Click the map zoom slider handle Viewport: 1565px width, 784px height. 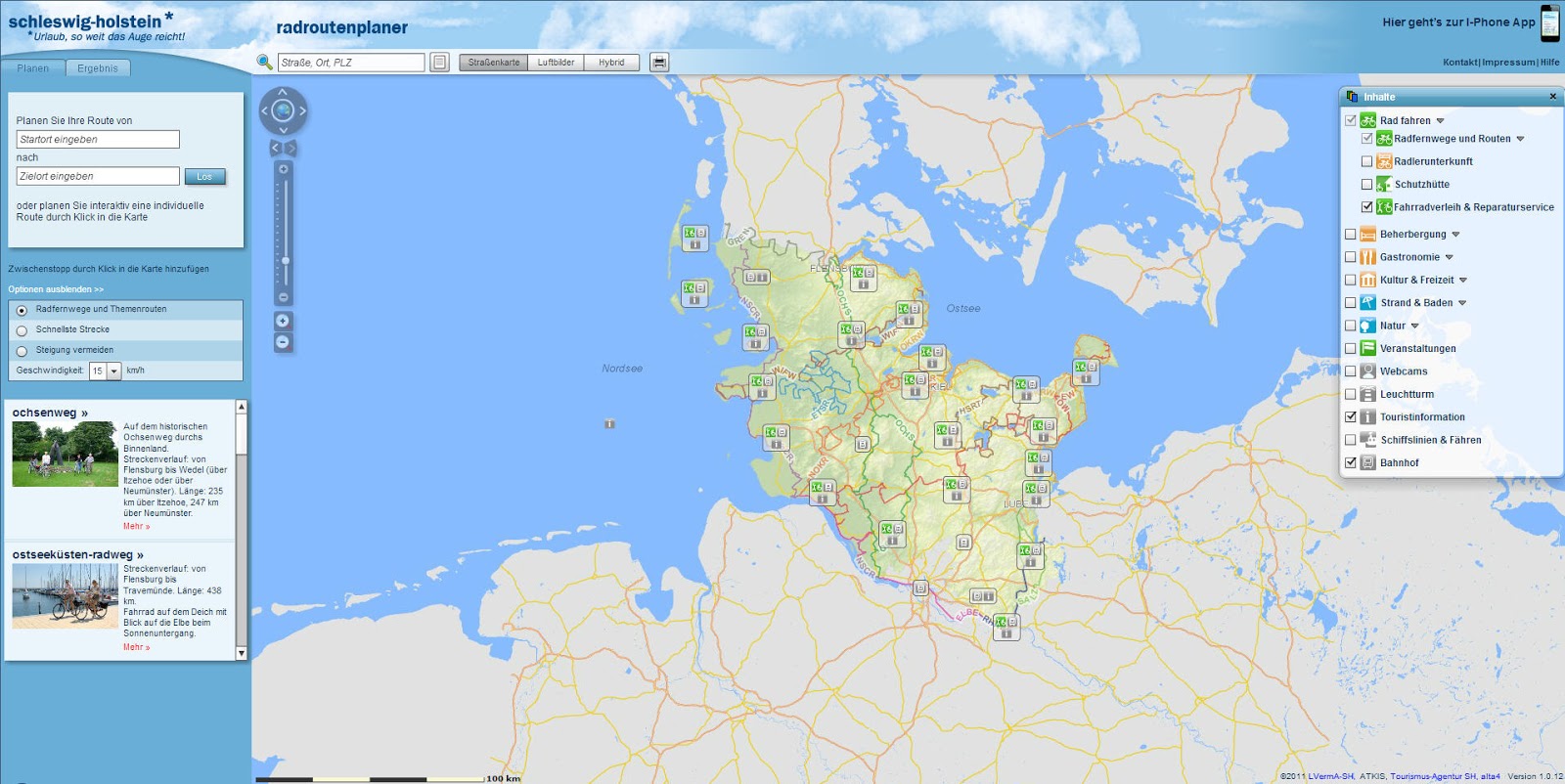[x=285, y=261]
